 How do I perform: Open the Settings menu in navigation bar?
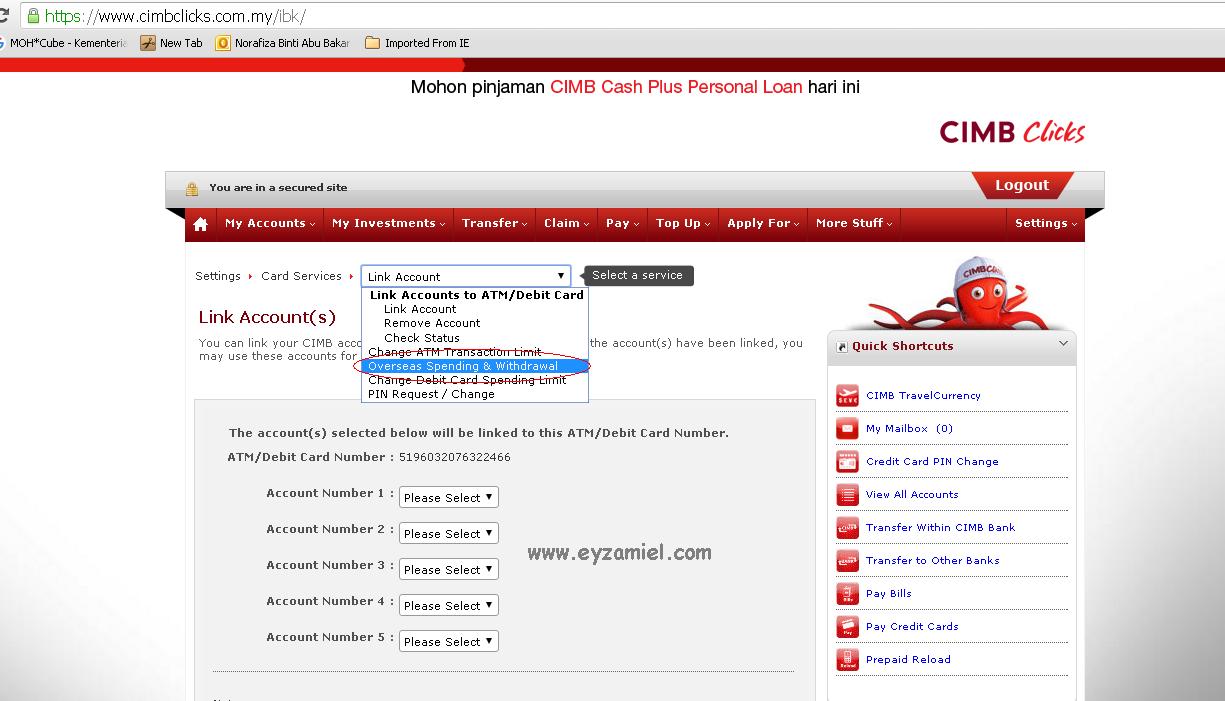coord(1046,223)
